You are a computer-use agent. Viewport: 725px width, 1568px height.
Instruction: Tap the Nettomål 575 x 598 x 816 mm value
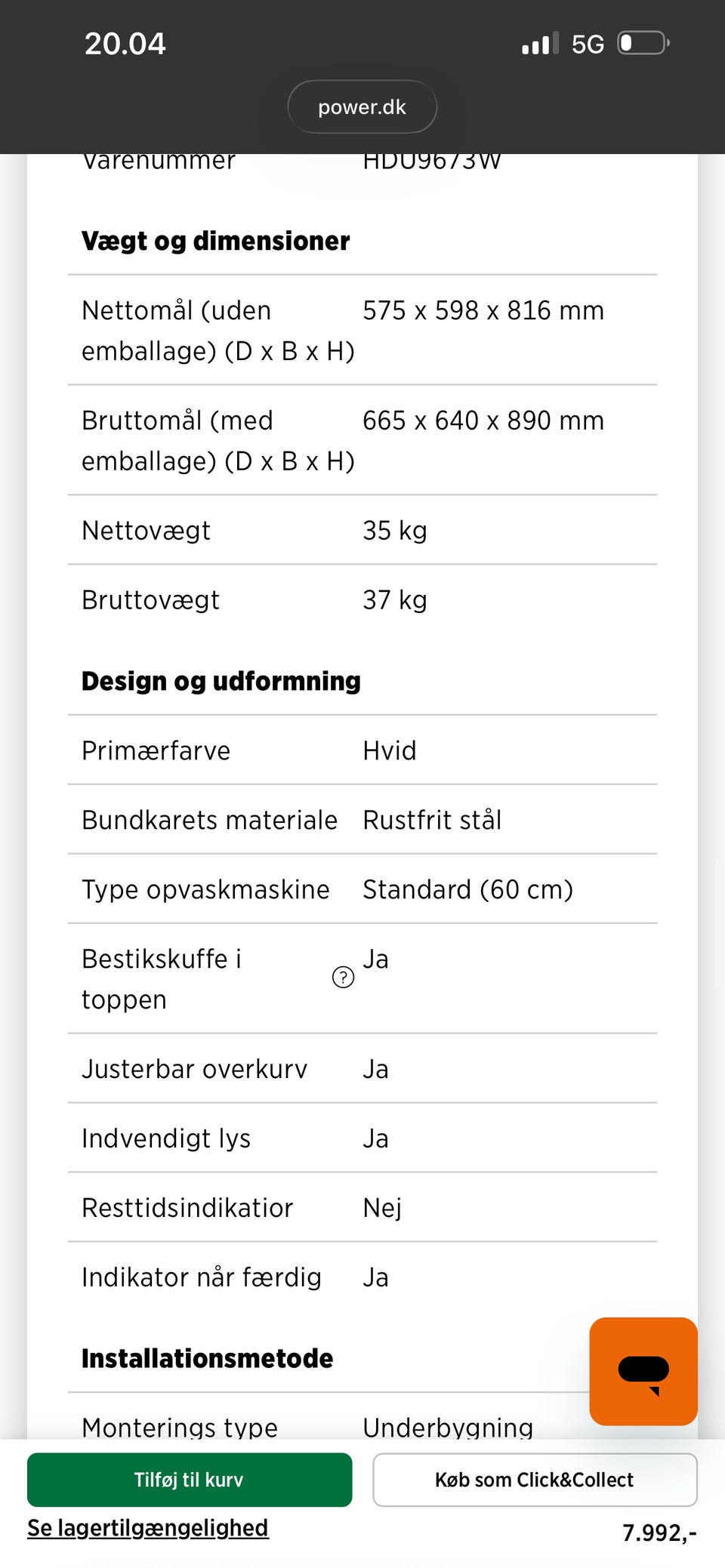[x=483, y=310]
